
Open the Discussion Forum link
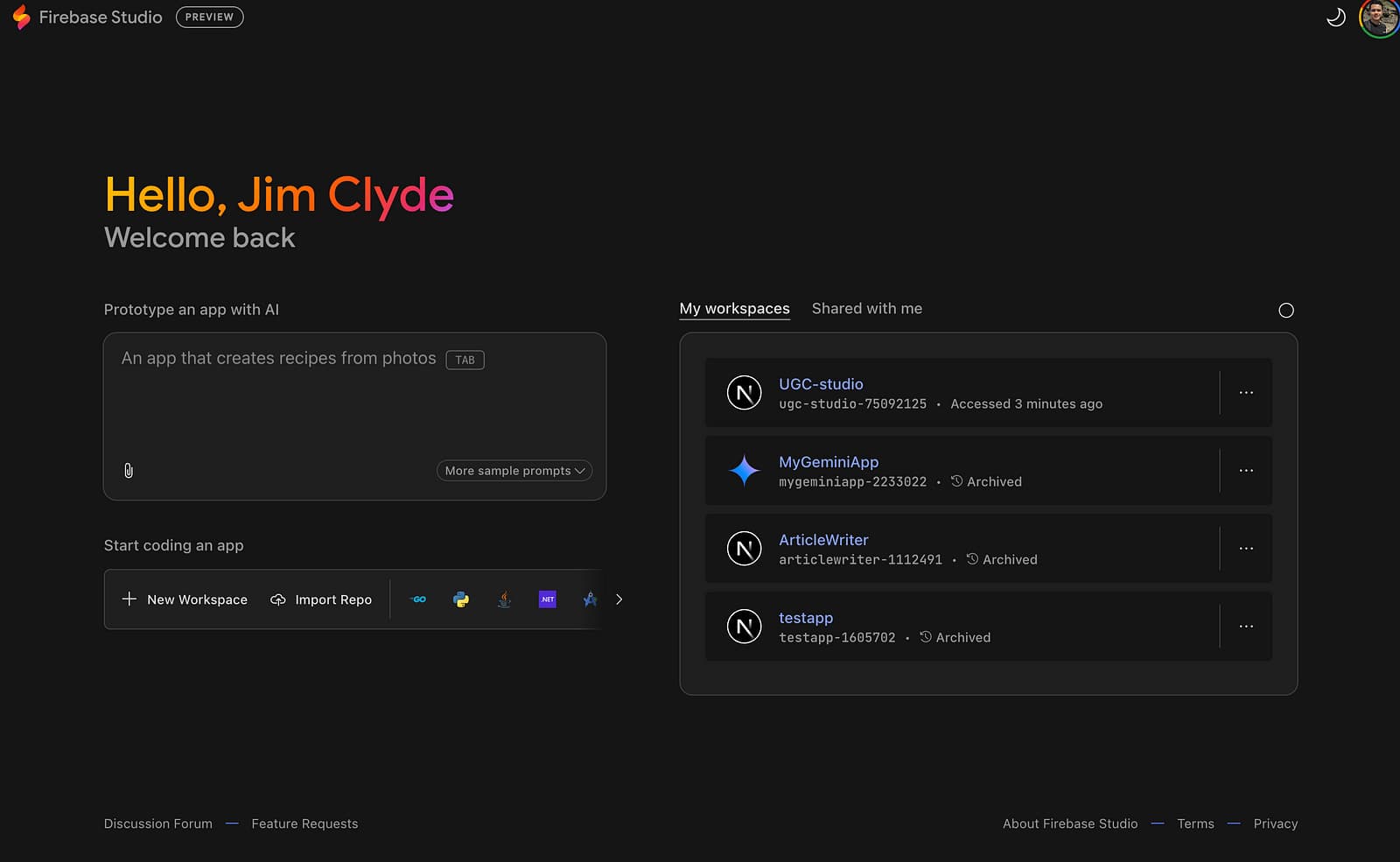point(157,823)
